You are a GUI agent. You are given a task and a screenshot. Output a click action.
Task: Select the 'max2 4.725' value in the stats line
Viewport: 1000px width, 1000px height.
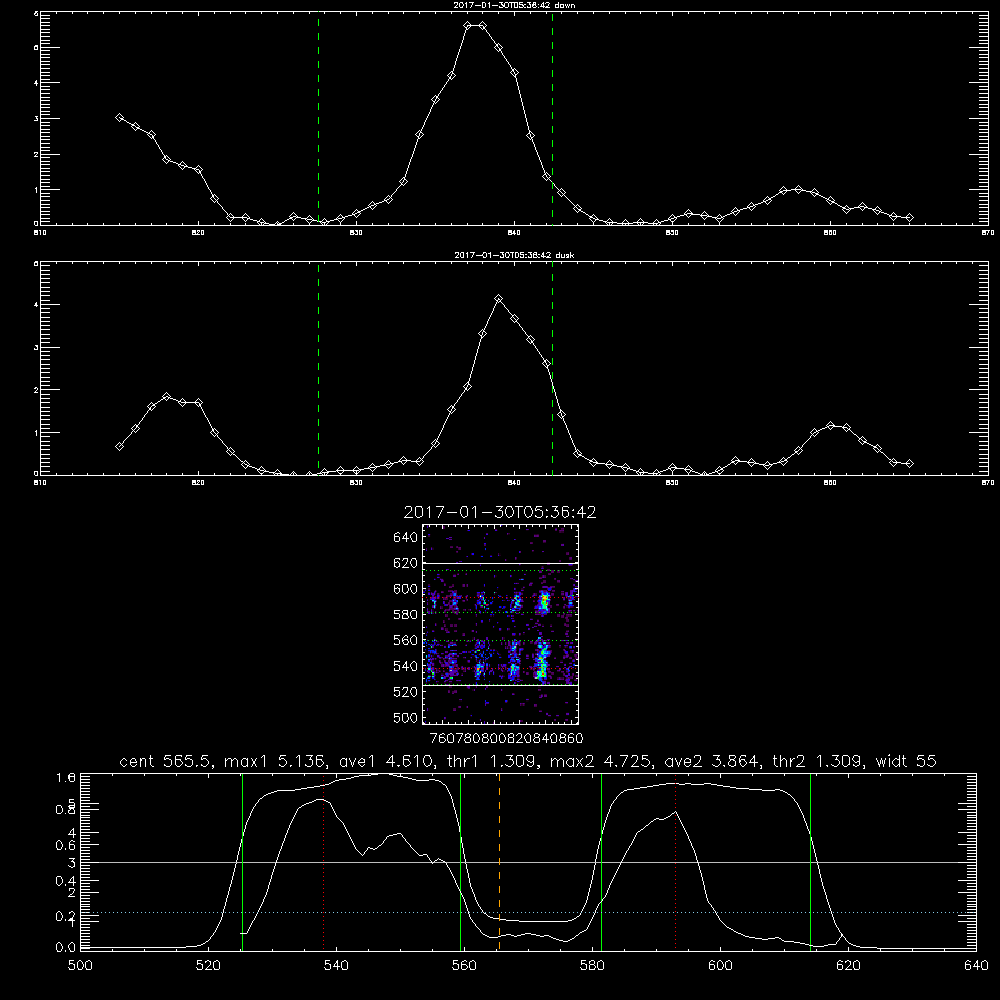tap(599, 761)
